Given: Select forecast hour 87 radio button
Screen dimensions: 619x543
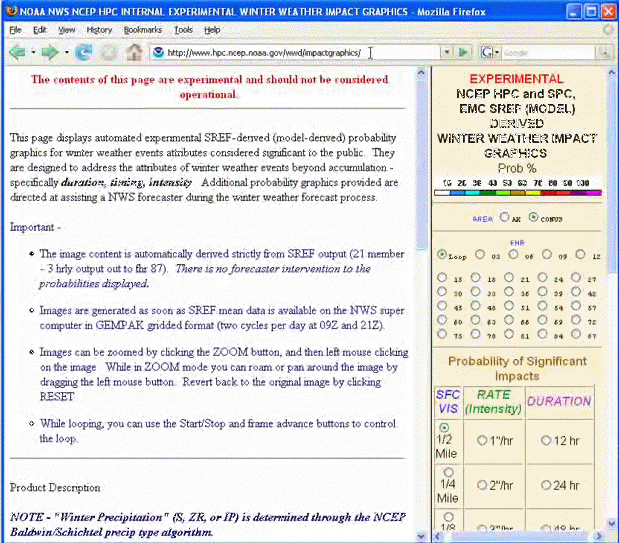Looking at the screenshot, I should click(x=576, y=334).
